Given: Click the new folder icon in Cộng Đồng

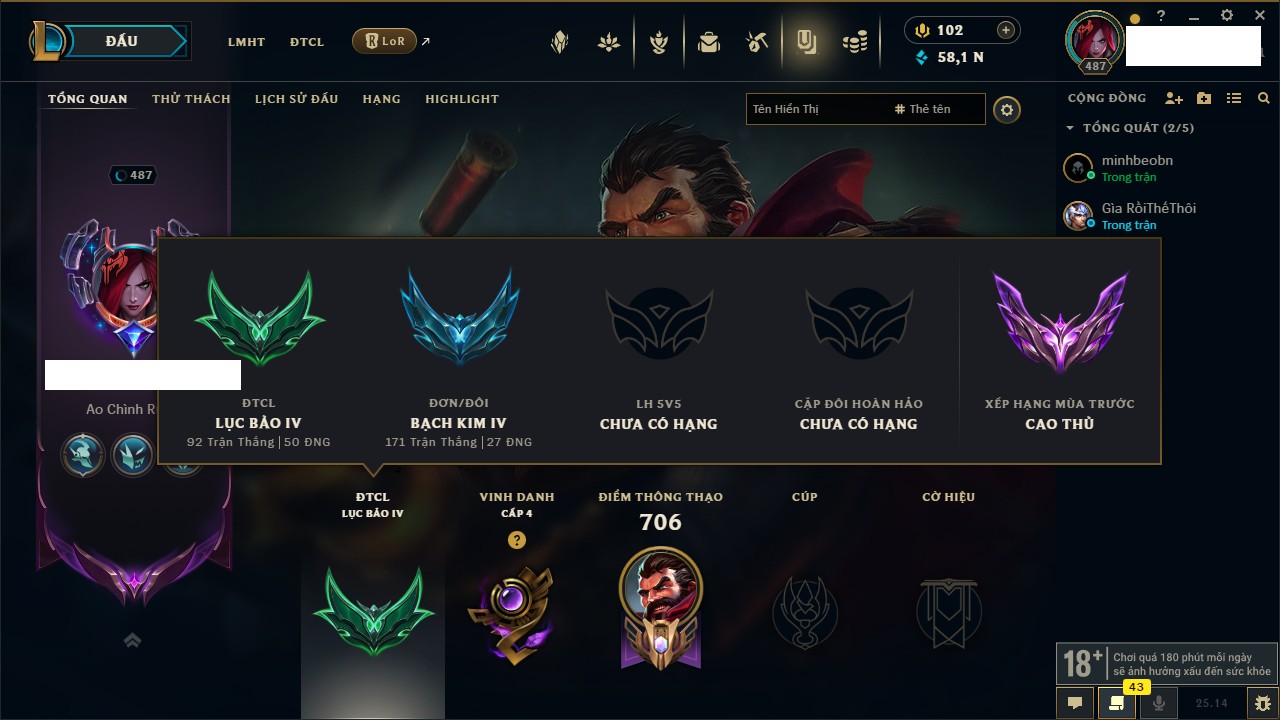Looking at the screenshot, I should click(1204, 98).
